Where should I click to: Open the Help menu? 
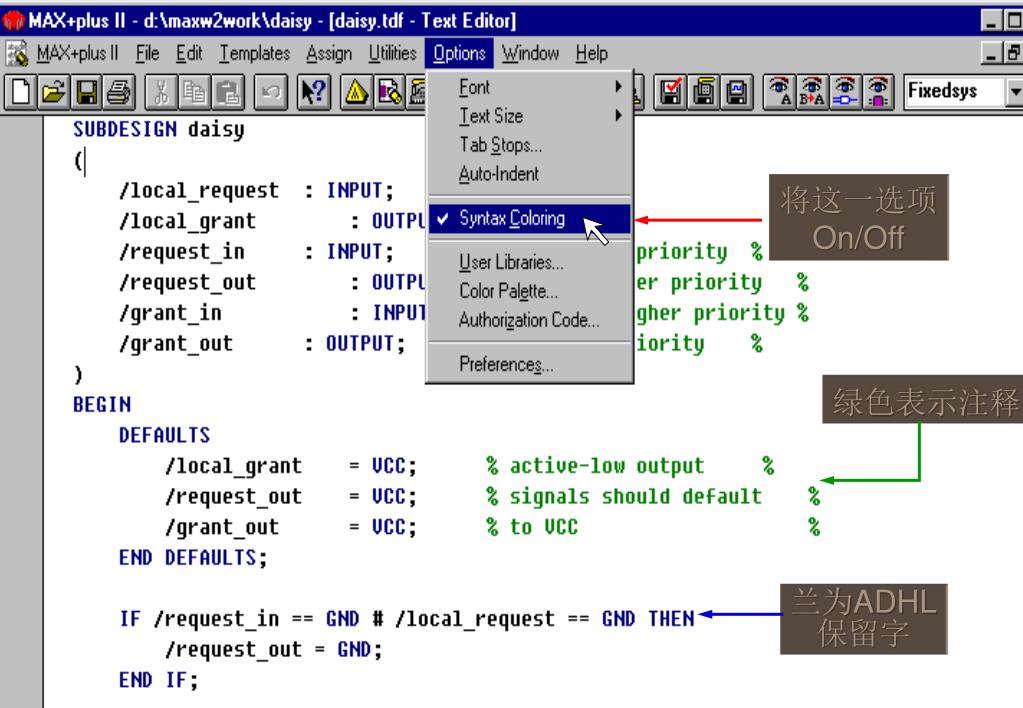tap(591, 54)
